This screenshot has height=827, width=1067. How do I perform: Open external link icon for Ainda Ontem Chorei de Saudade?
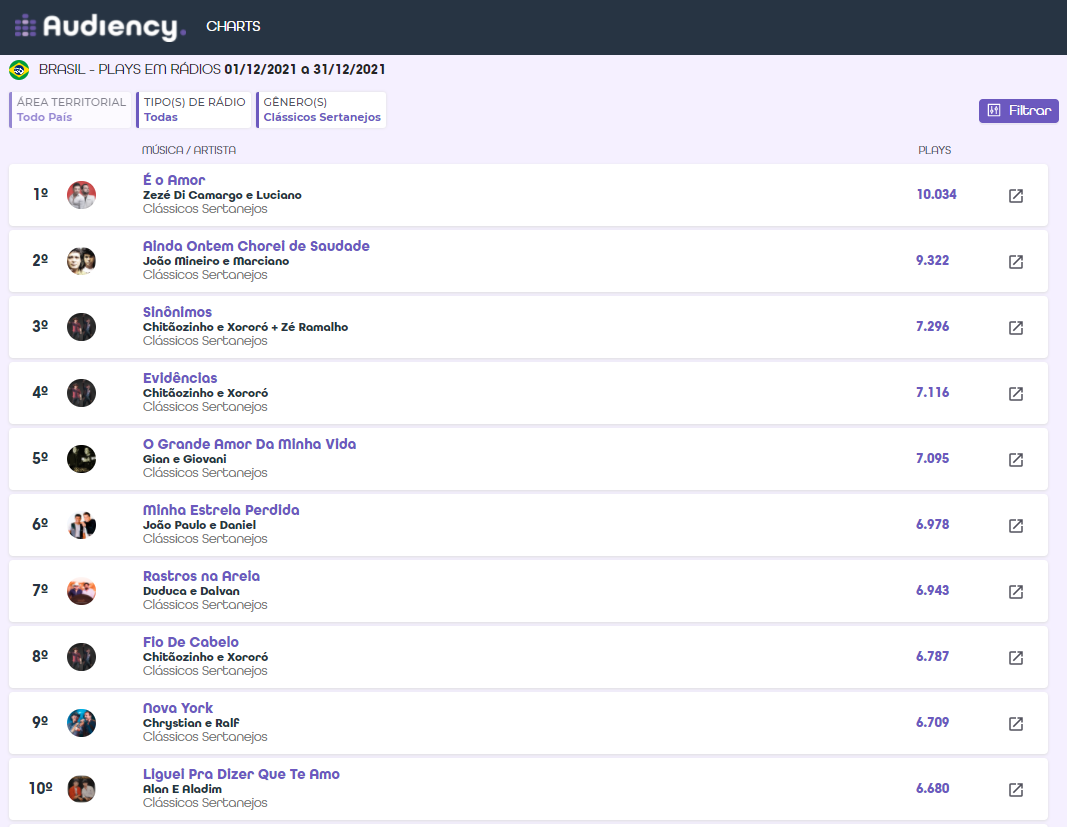pyautogui.click(x=1015, y=262)
